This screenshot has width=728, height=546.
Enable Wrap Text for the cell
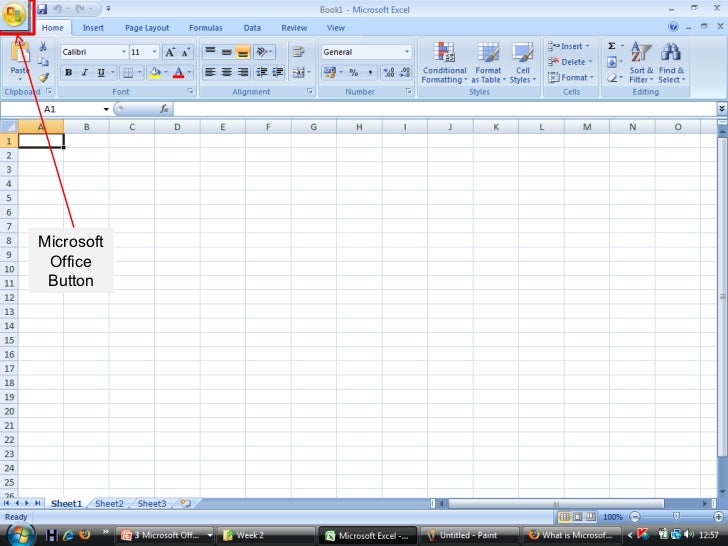pos(299,52)
